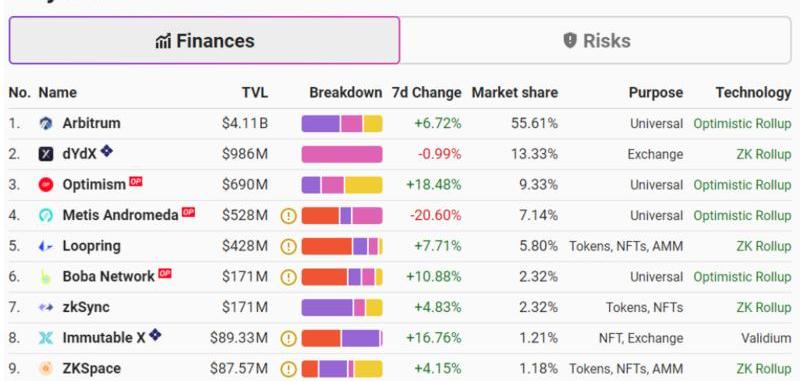
Task: Click the red Optimism logo icon
Action: pyautogui.click(x=46, y=185)
